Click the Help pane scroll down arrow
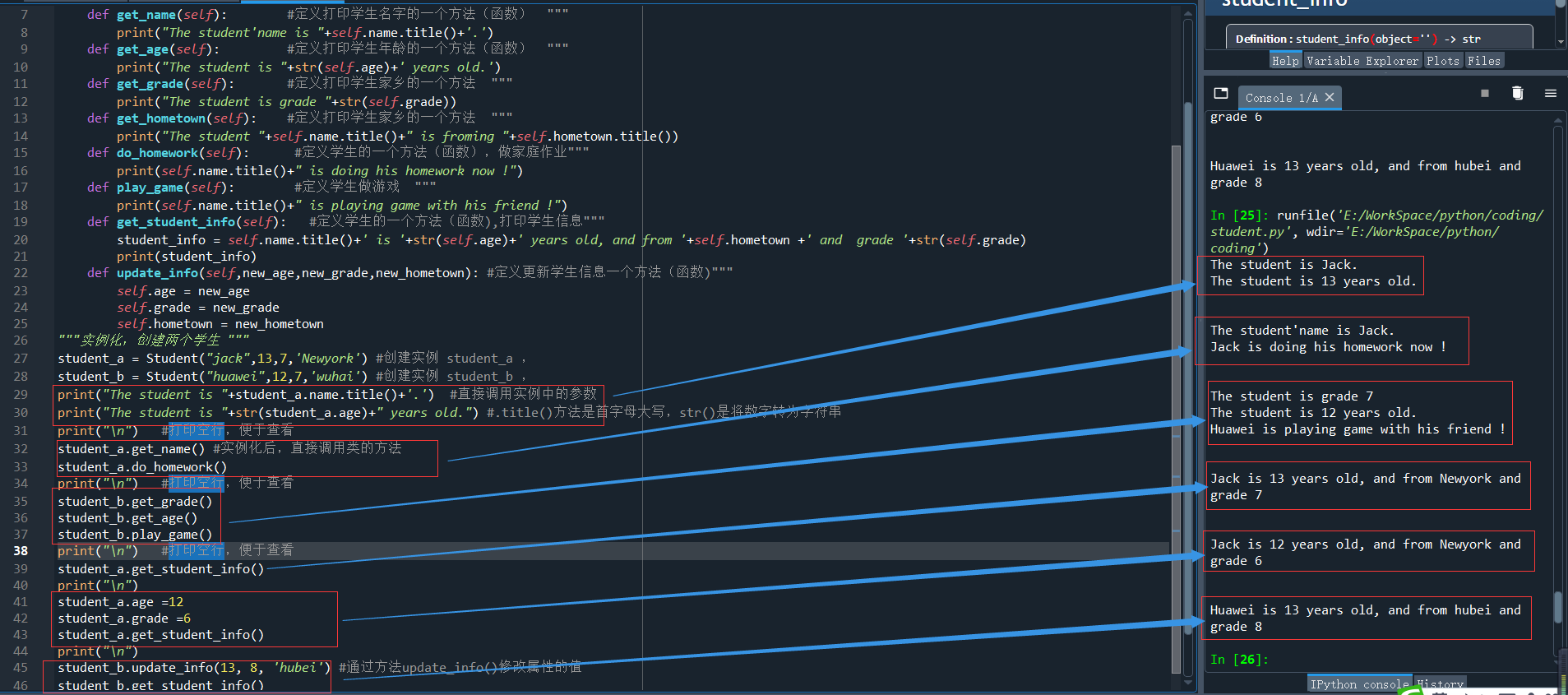 [x=1561, y=41]
